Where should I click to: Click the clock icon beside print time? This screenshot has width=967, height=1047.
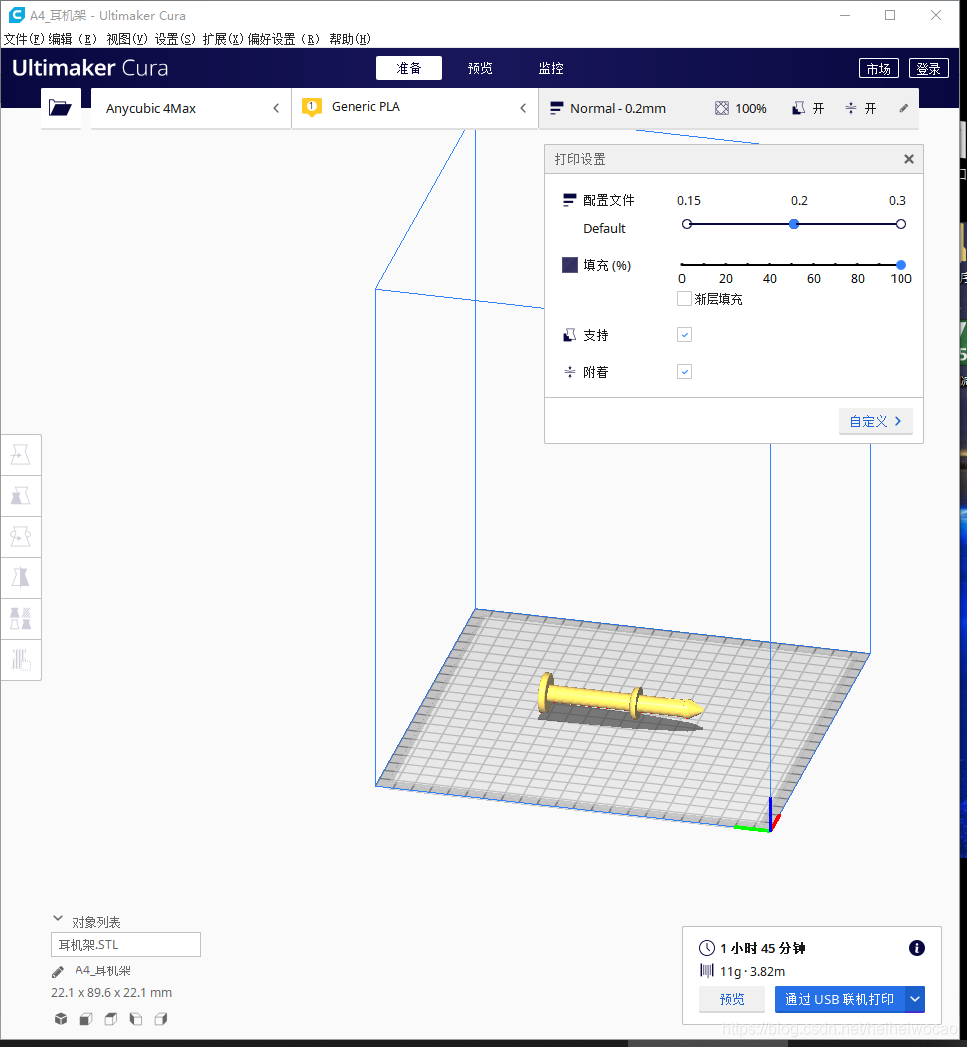point(707,948)
